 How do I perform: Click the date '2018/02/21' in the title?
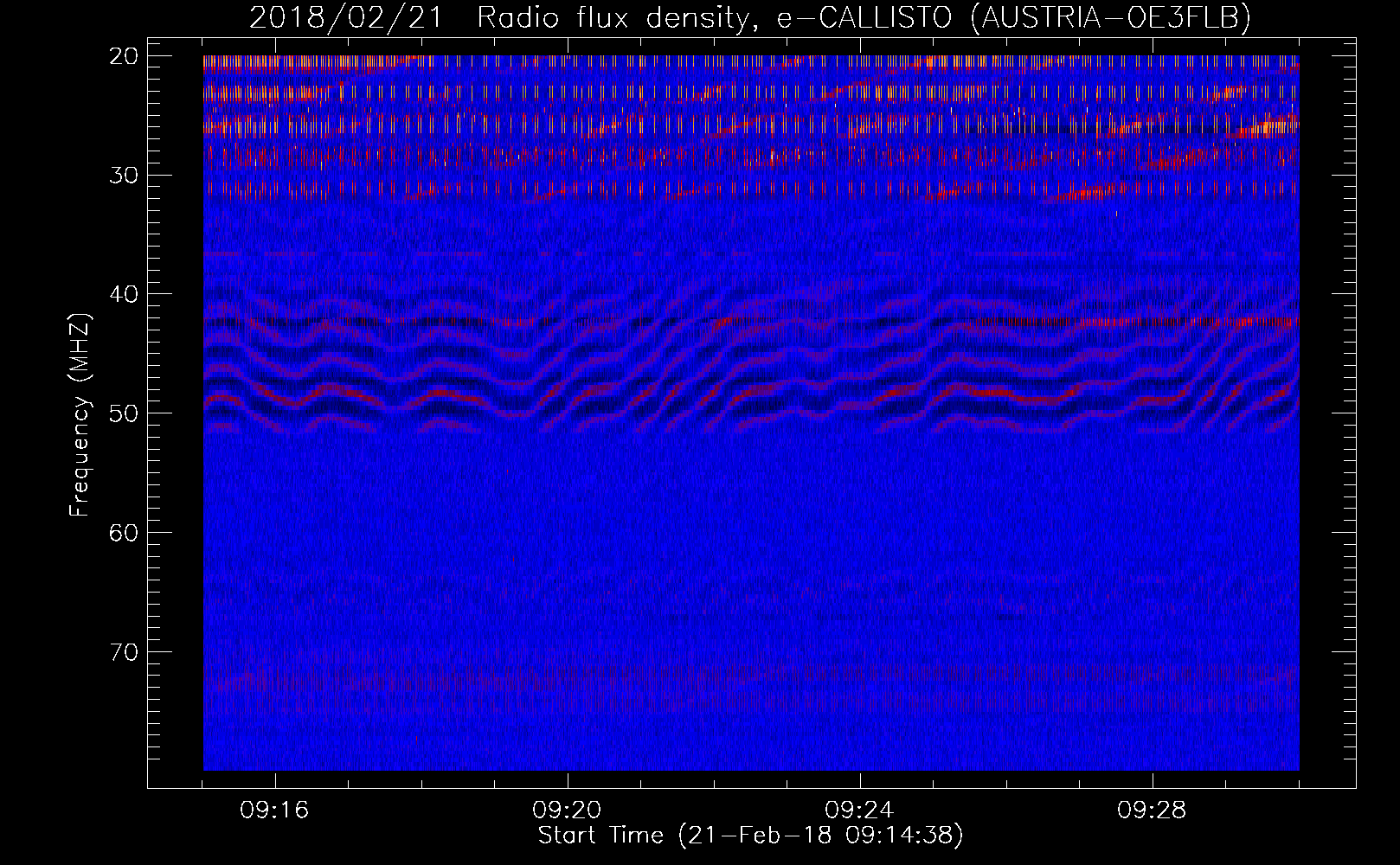[x=346, y=17]
